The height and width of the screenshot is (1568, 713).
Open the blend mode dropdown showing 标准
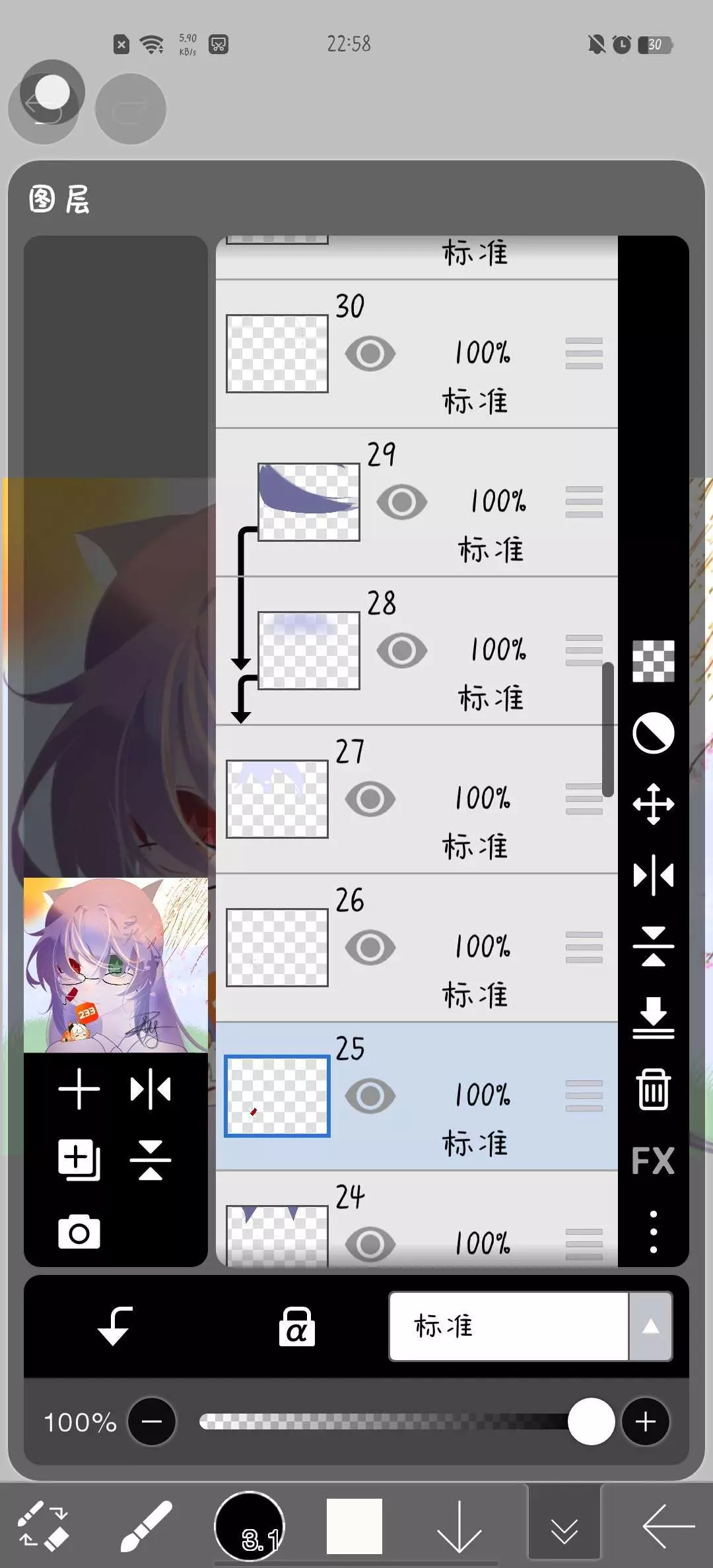508,1326
